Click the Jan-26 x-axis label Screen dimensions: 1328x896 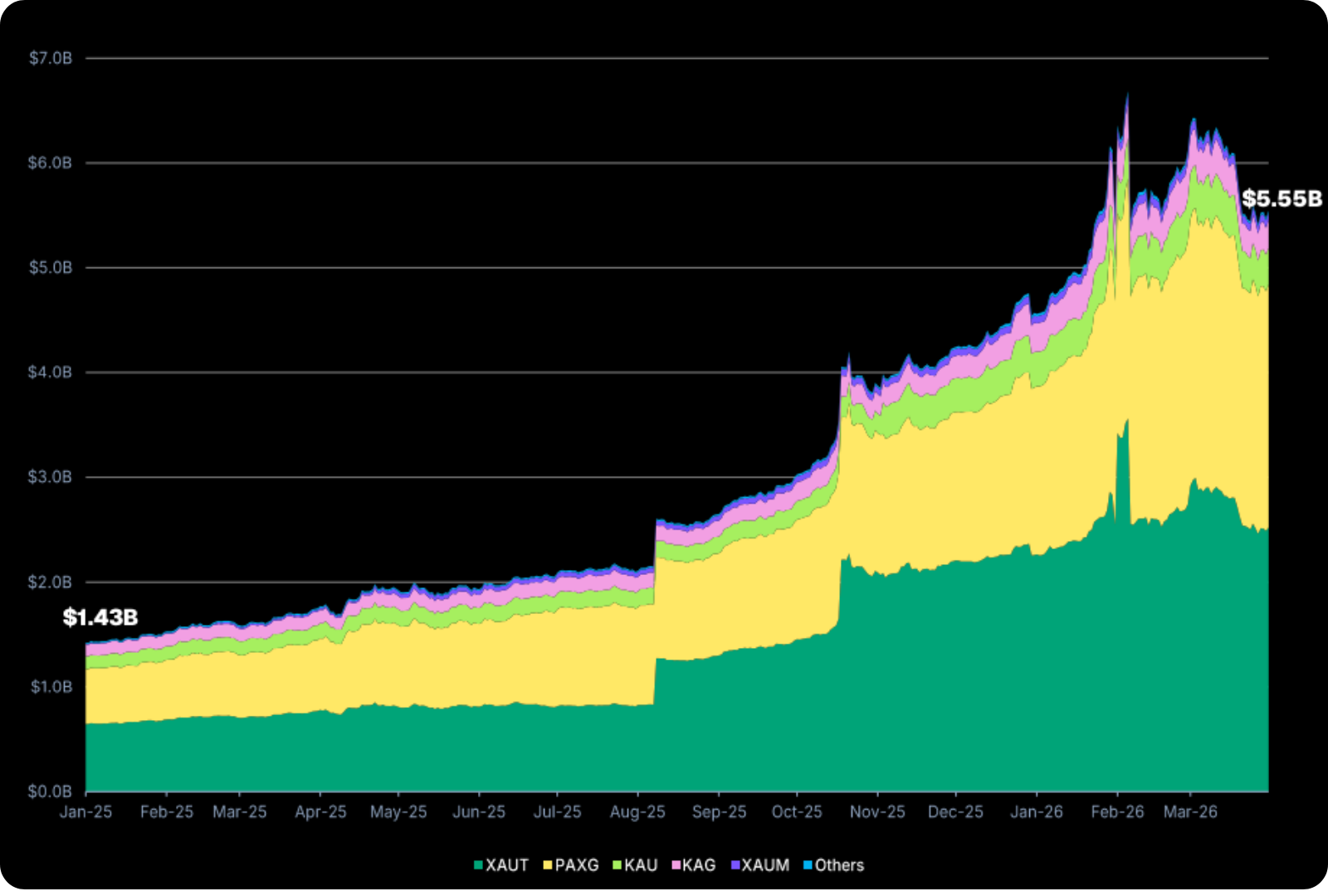click(x=1037, y=812)
